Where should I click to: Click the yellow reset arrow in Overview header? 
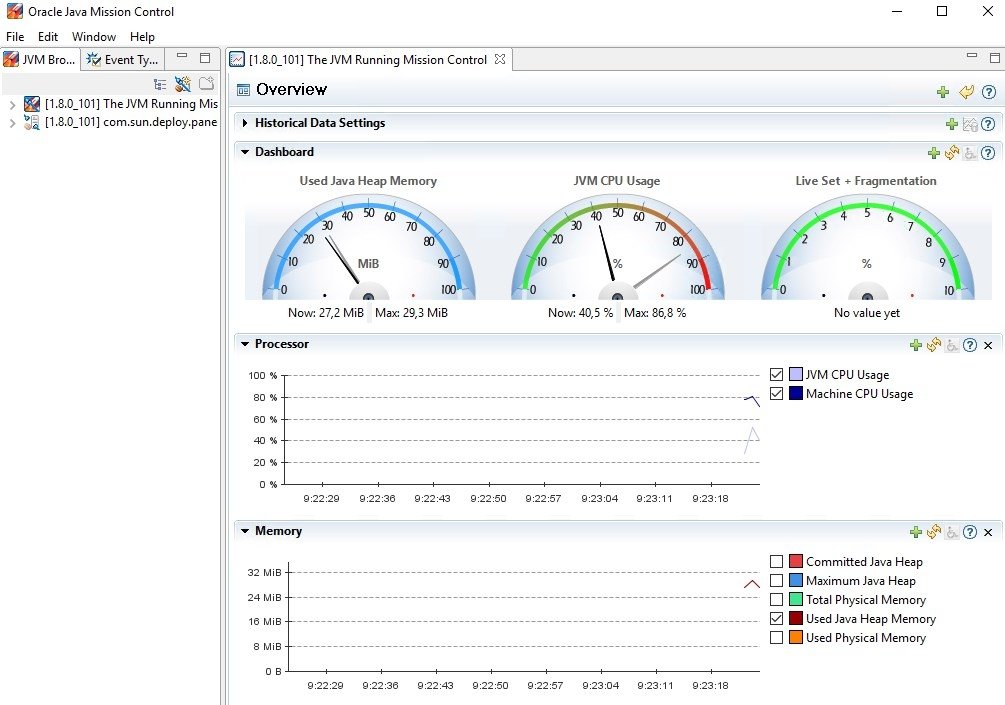(966, 92)
